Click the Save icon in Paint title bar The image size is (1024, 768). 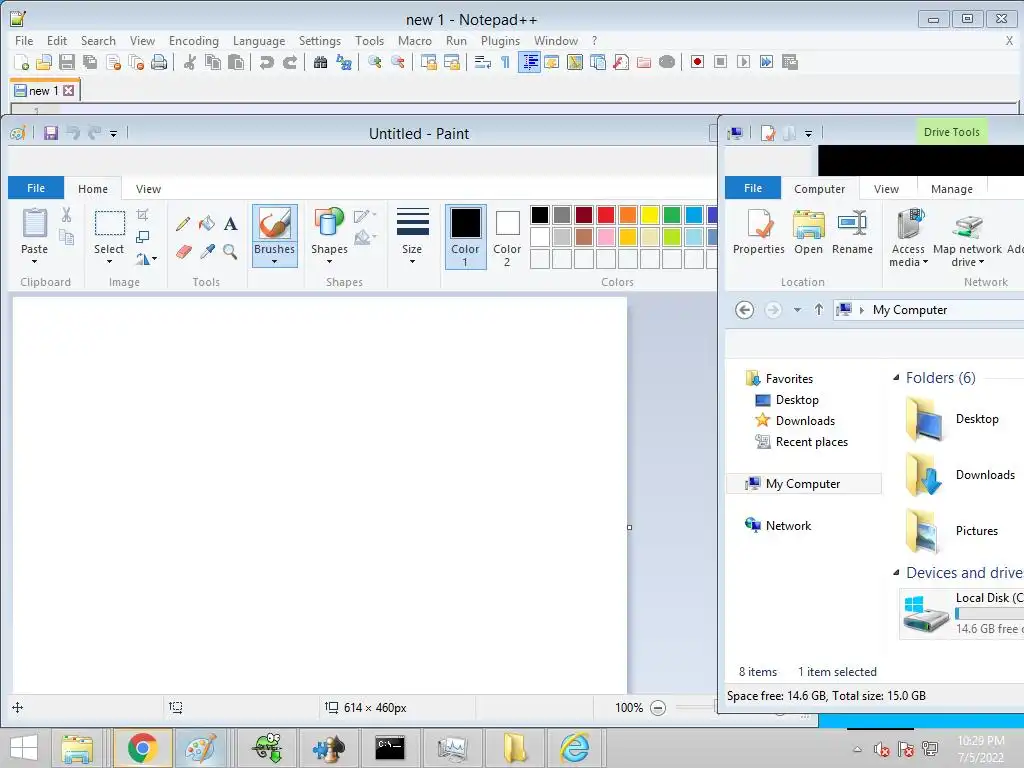(x=51, y=133)
